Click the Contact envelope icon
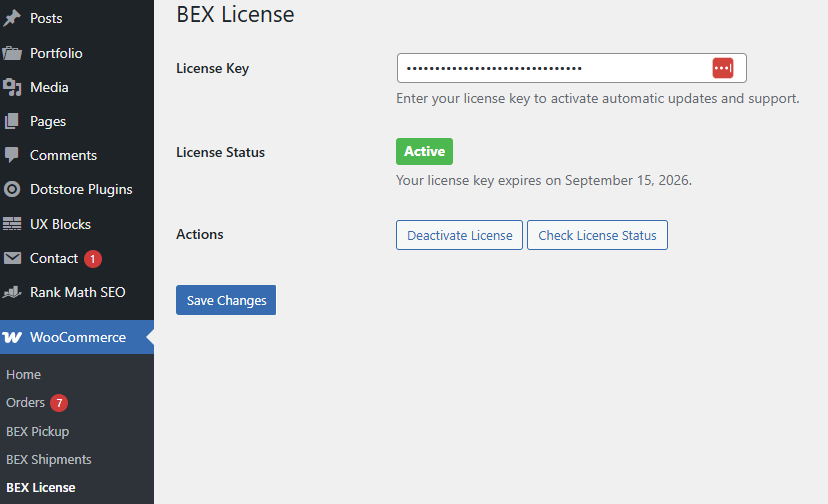 click(x=12, y=258)
